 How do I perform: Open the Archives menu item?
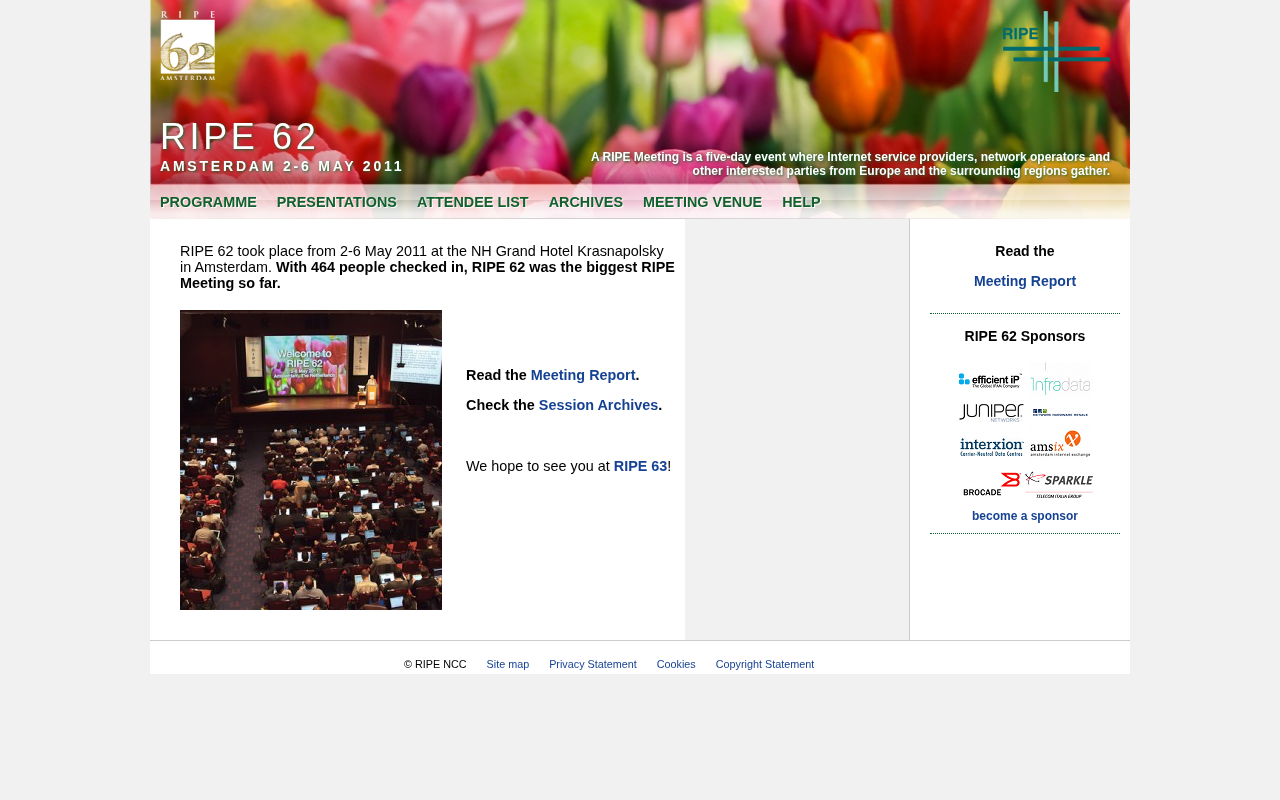pos(586,202)
